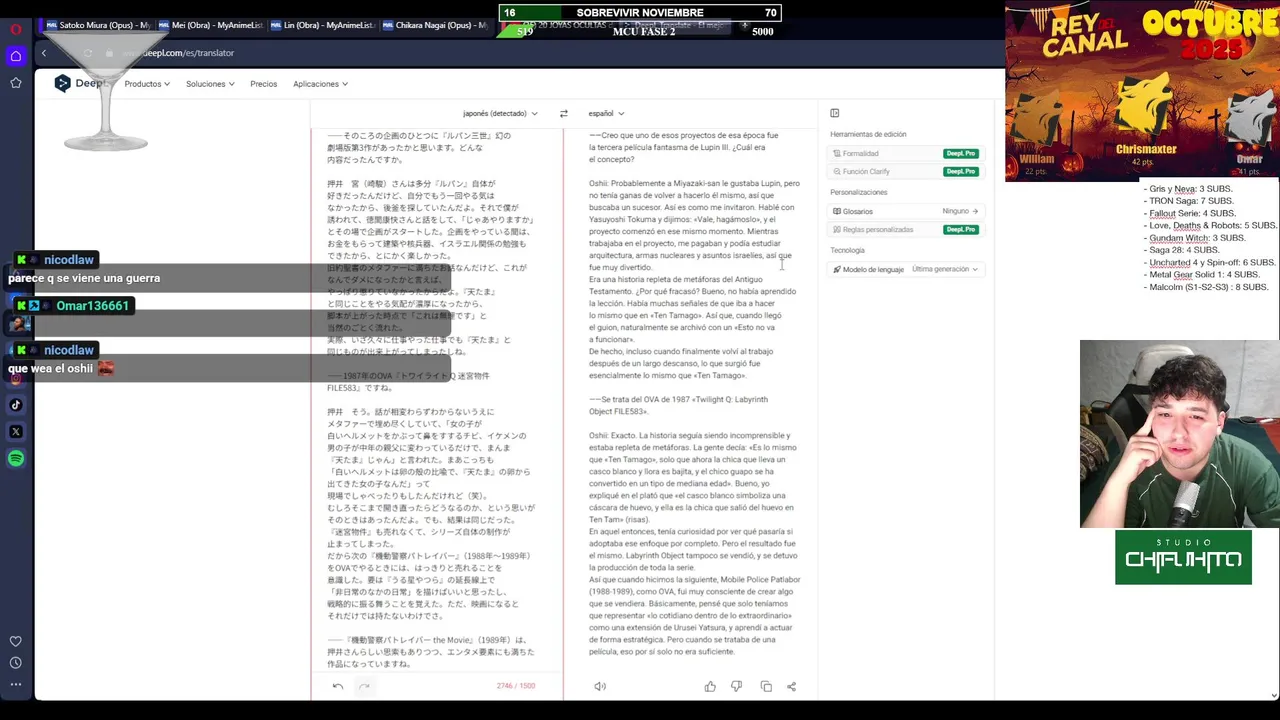Switch to Lin (Obra) MyAnimeList tab

[322, 25]
